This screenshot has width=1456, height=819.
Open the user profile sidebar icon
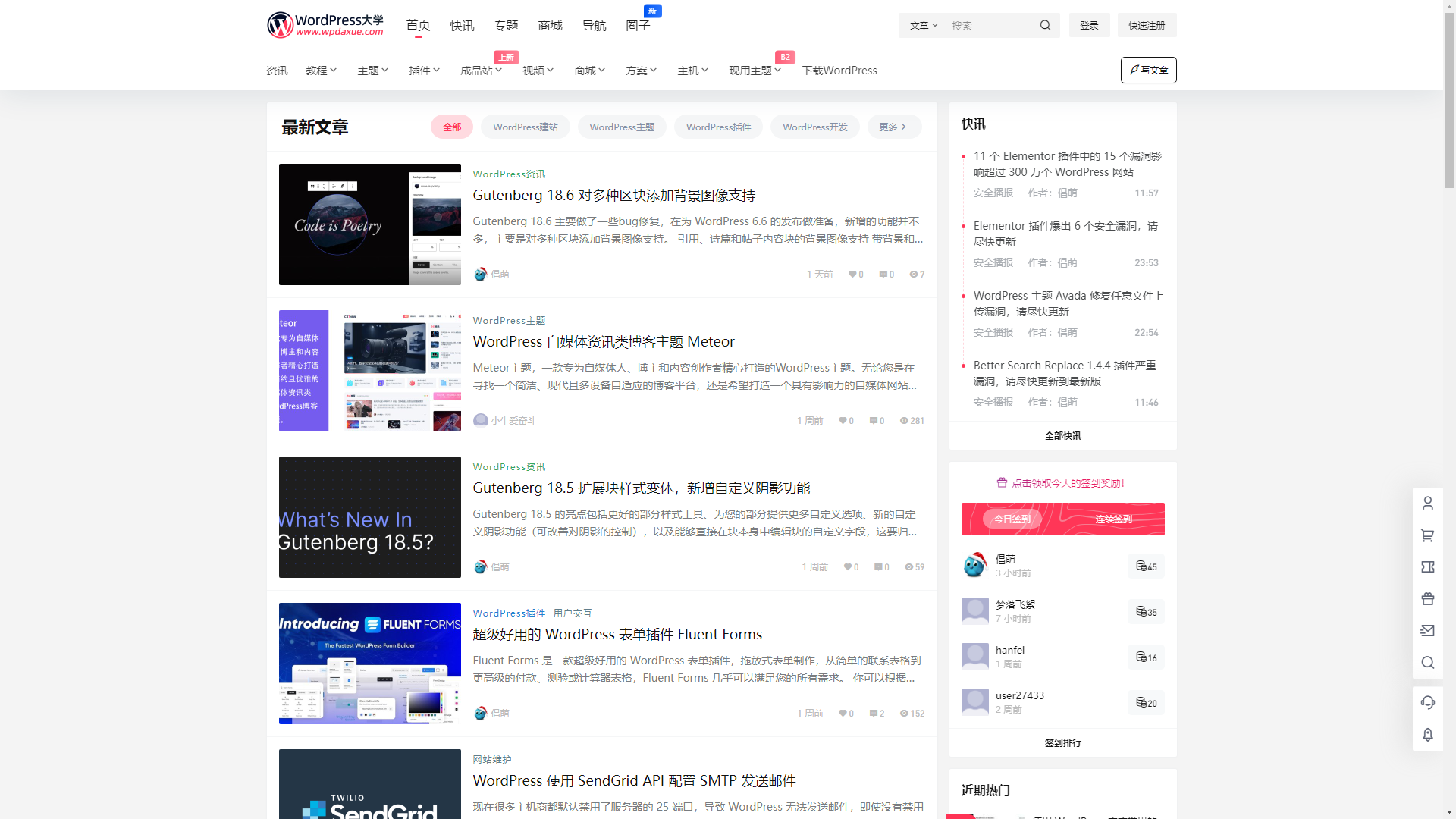(x=1427, y=503)
